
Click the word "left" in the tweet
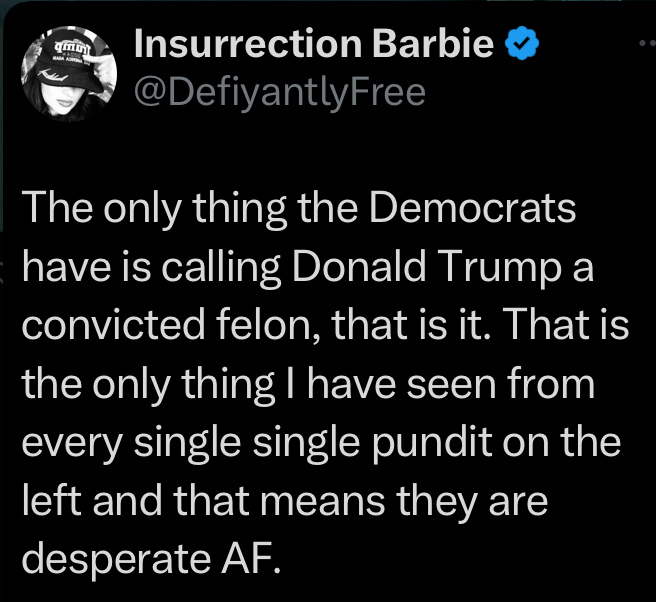click(44, 499)
